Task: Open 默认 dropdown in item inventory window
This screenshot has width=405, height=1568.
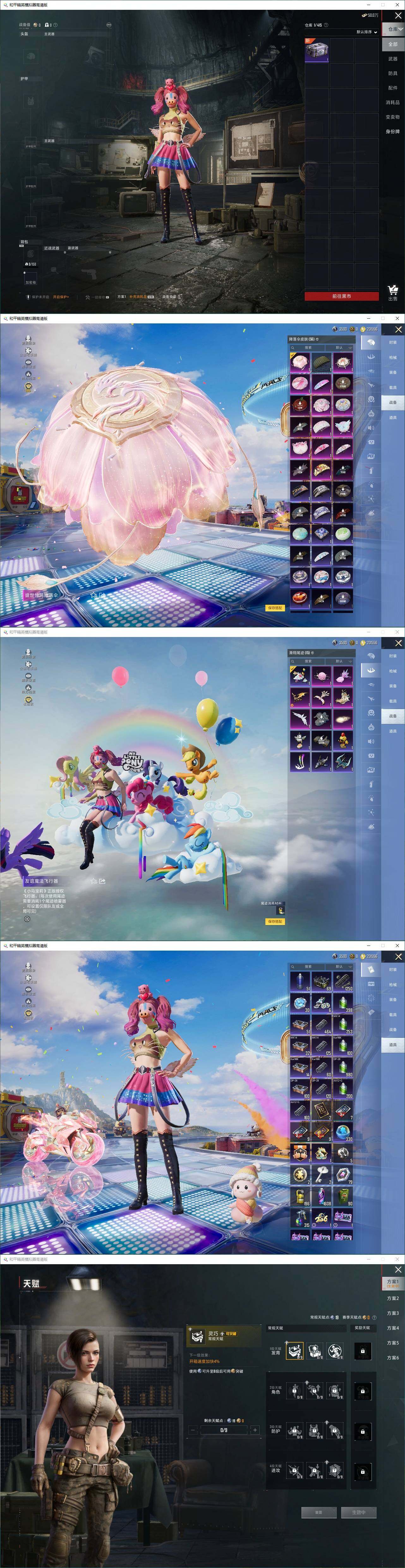Action: pos(340,967)
